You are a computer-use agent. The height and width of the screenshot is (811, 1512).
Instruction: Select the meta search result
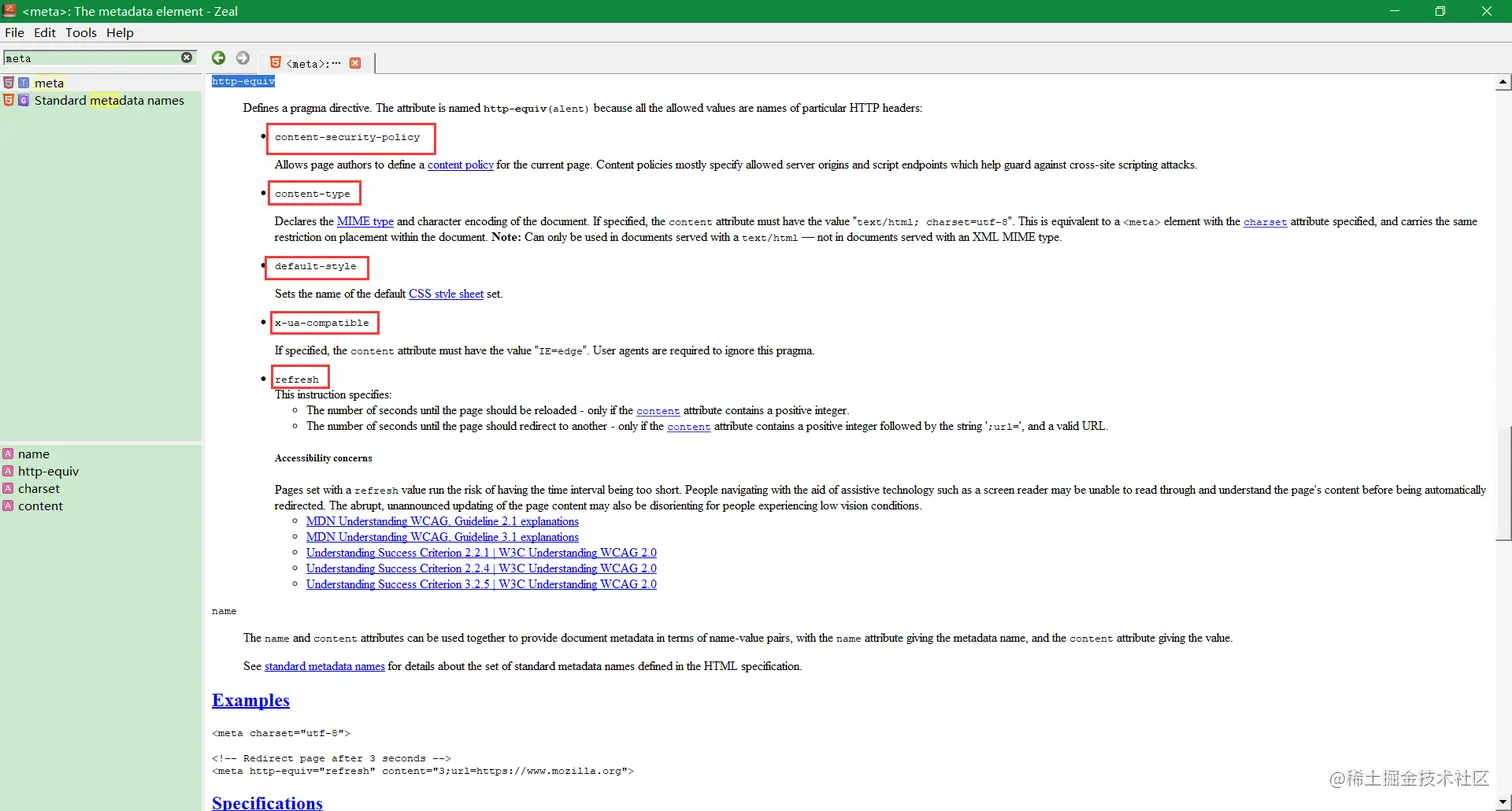pyautogui.click(x=100, y=83)
